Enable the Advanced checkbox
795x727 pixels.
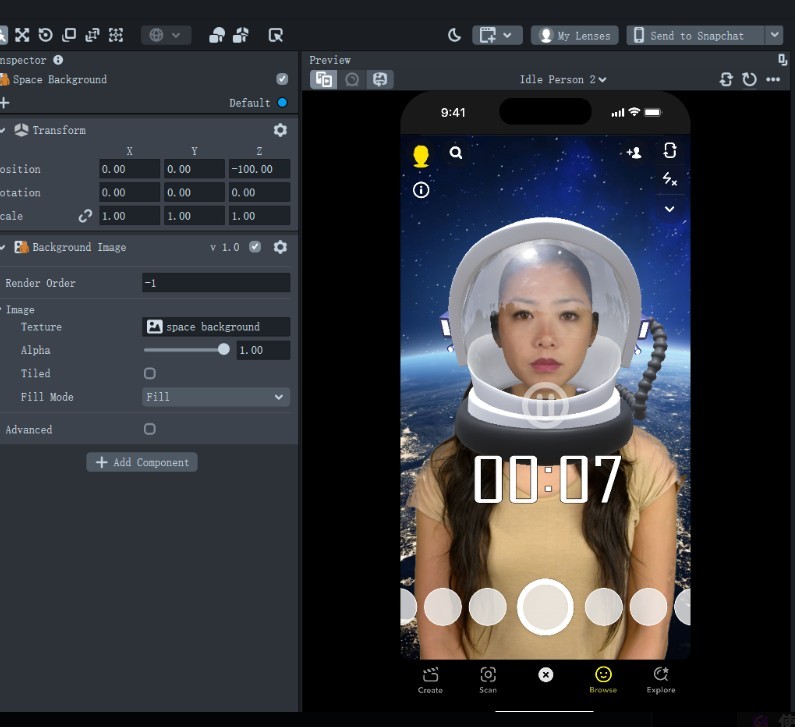point(150,429)
